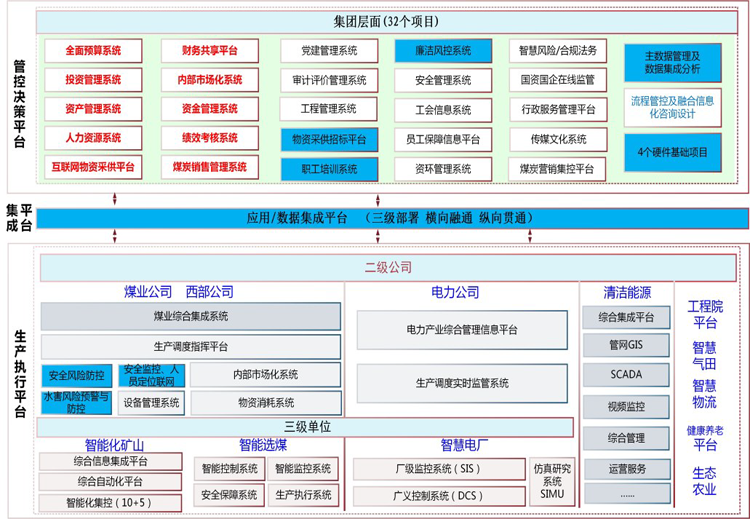This screenshot has width=750, height=519.
Task: Open the 煤业综合集成系统 box
Action: 190,317
